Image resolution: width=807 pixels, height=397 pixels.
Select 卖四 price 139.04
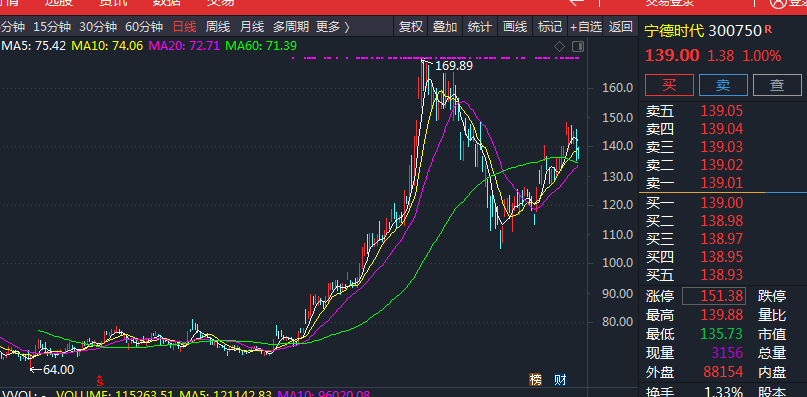pos(722,129)
